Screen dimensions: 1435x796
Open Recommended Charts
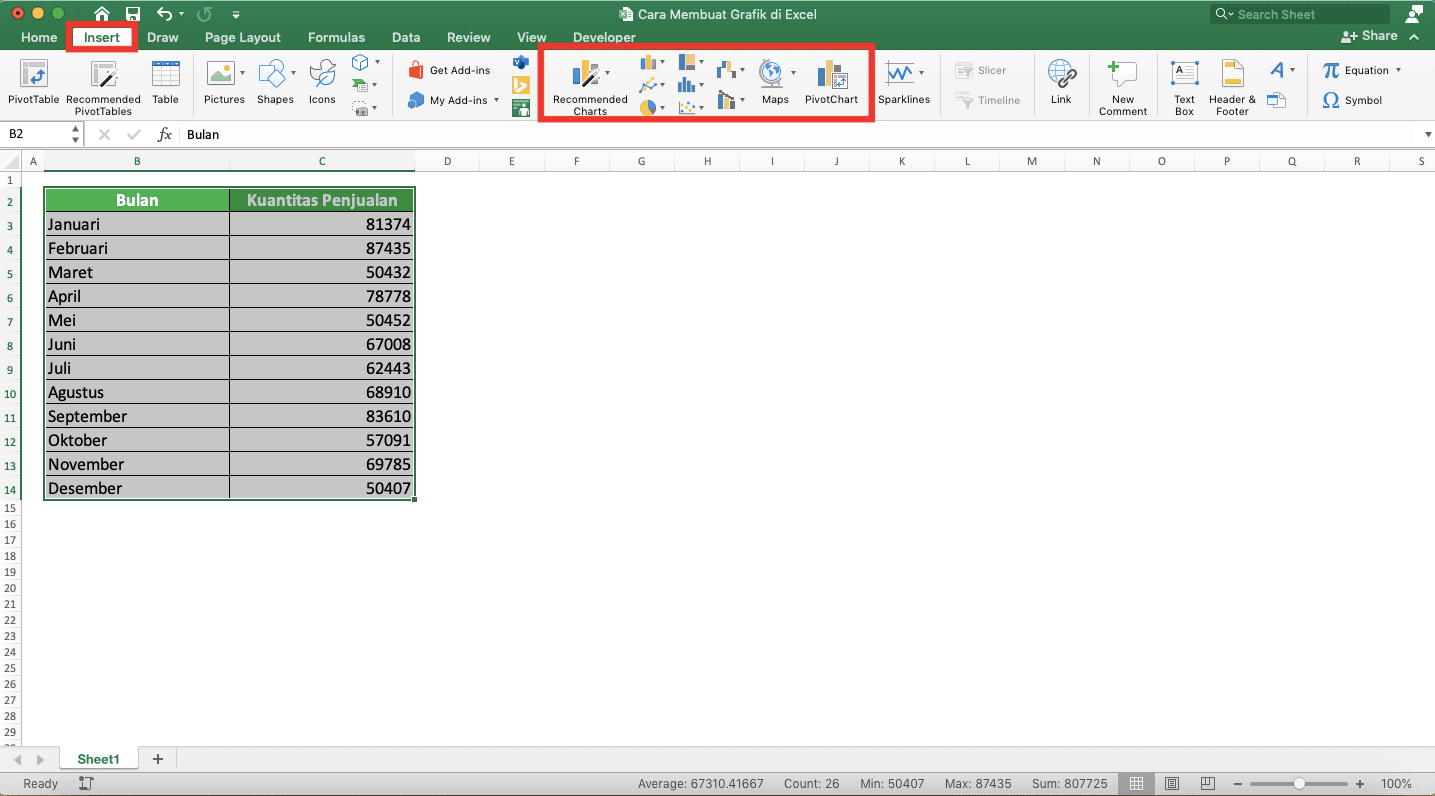point(590,88)
